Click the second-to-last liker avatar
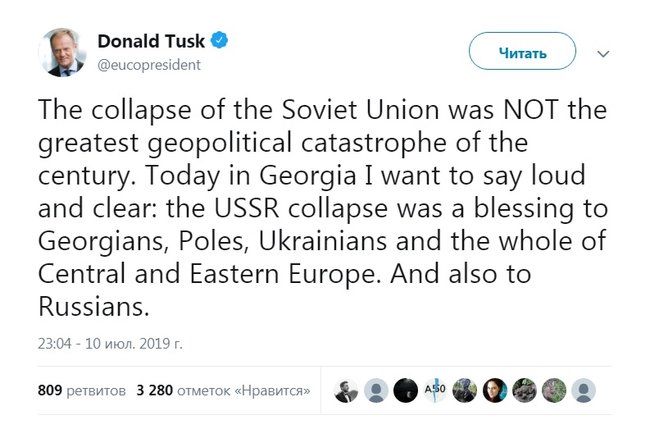The image size is (650, 429). click(553, 390)
